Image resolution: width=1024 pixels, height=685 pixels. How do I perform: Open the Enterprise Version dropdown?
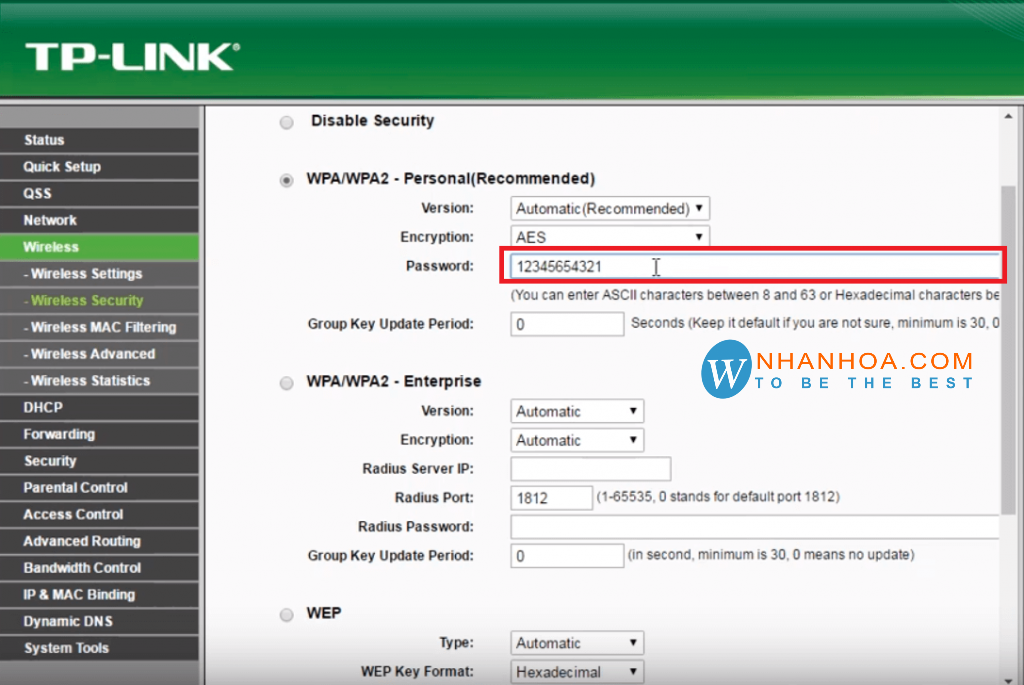click(576, 411)
